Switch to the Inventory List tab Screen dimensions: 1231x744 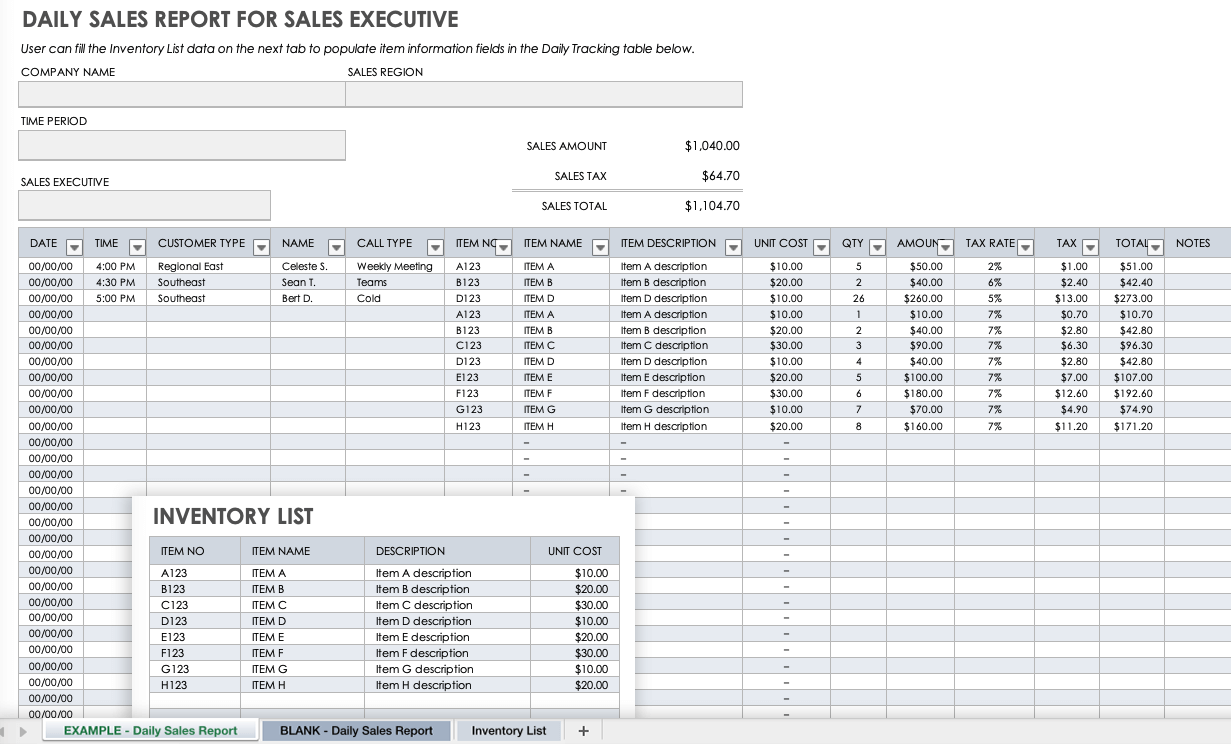point(508,731)
